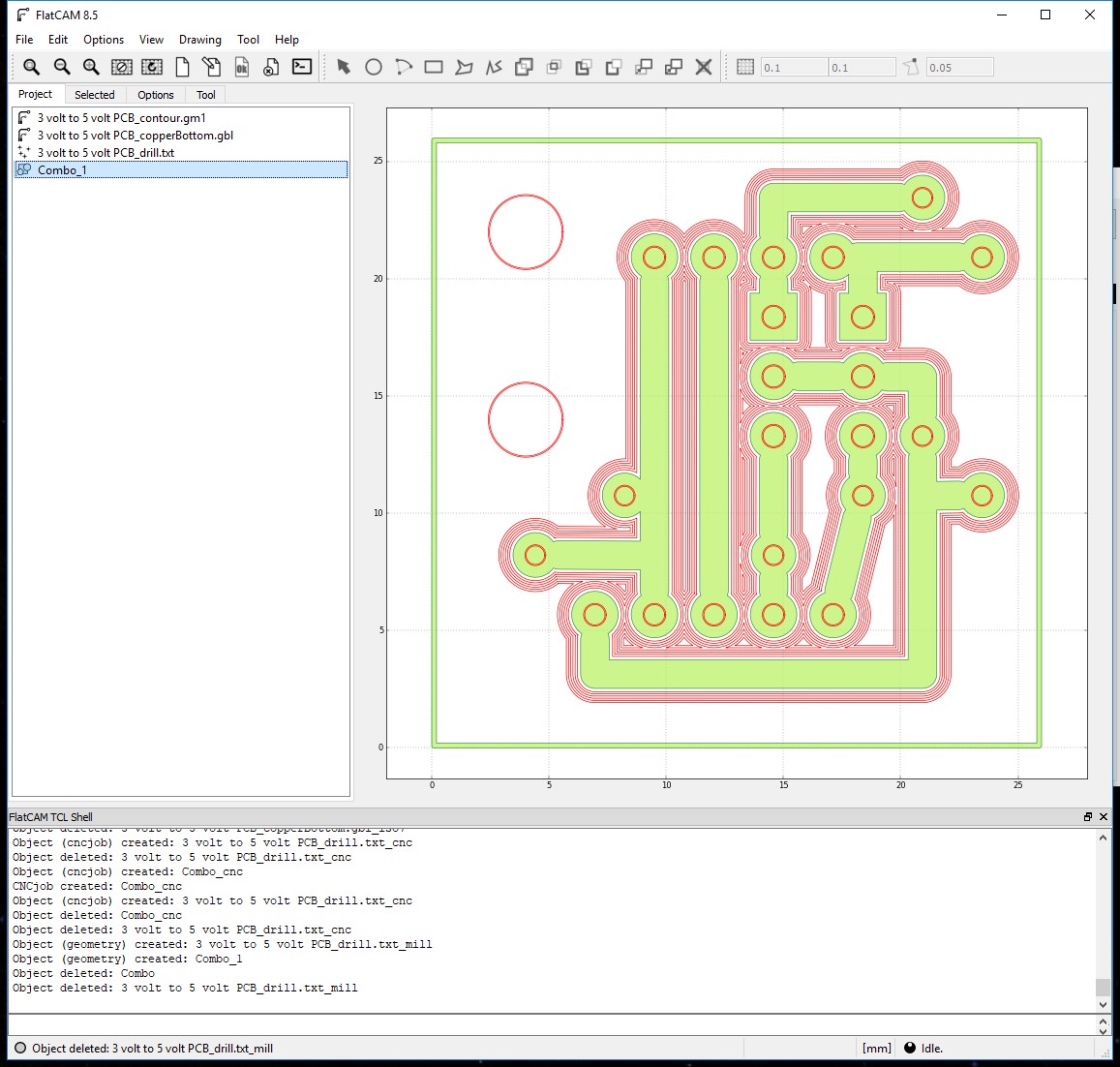This screenshot has height=1067, width=1120.
Task: Select the Add Polygon drawing tool
Action: (464, 67)
